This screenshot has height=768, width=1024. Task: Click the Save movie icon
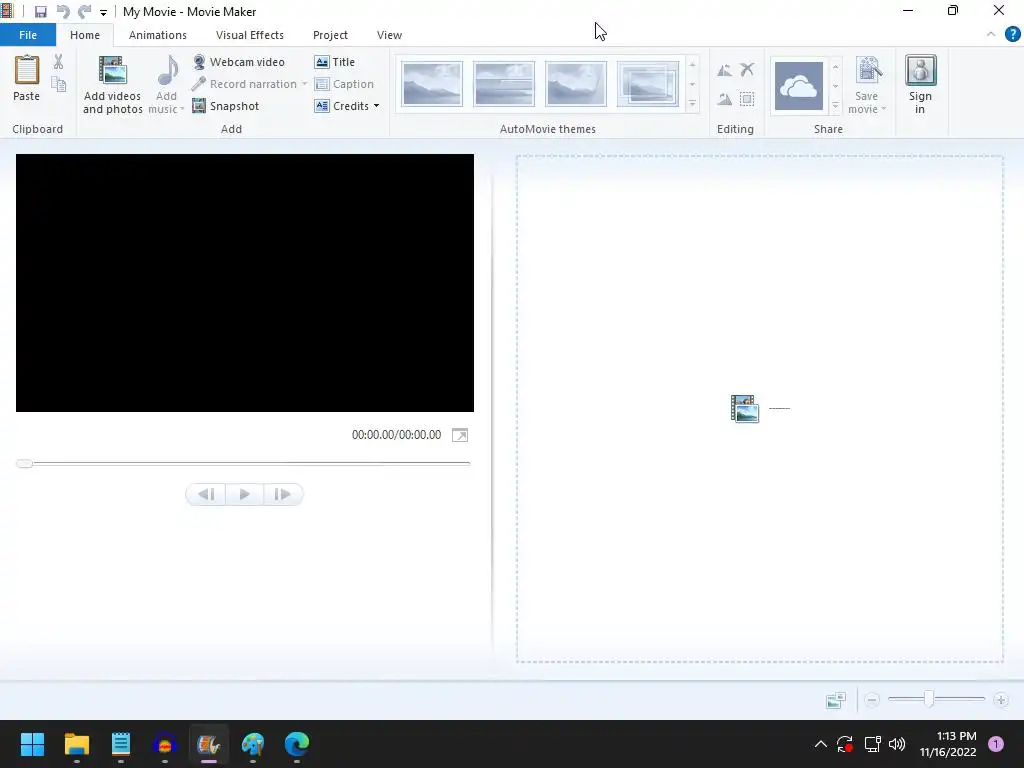869,71
